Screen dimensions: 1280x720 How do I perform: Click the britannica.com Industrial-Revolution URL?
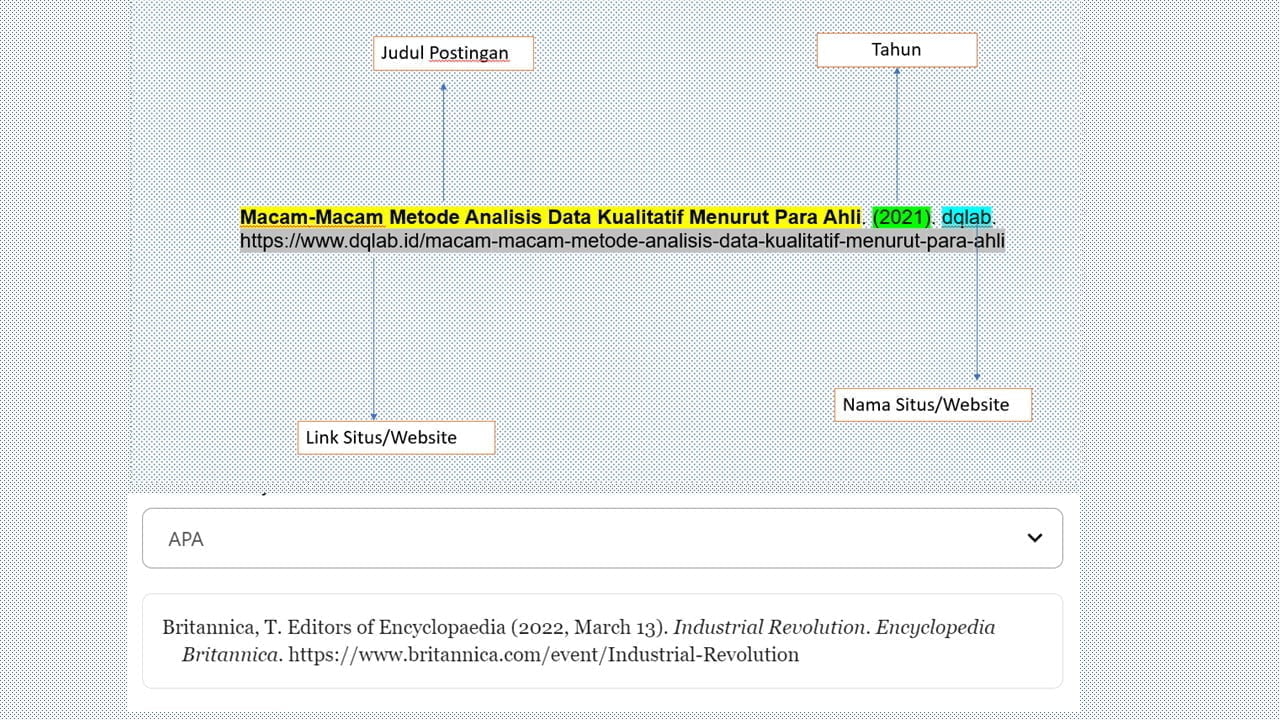click(544, 655)
